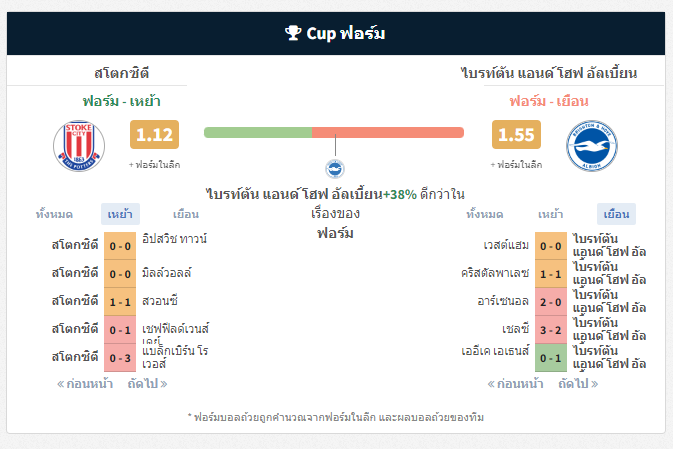Screen dimensions: 673x449
Task: Click the large Brighton & Hove Albion crest
Action: click(592, 146)
